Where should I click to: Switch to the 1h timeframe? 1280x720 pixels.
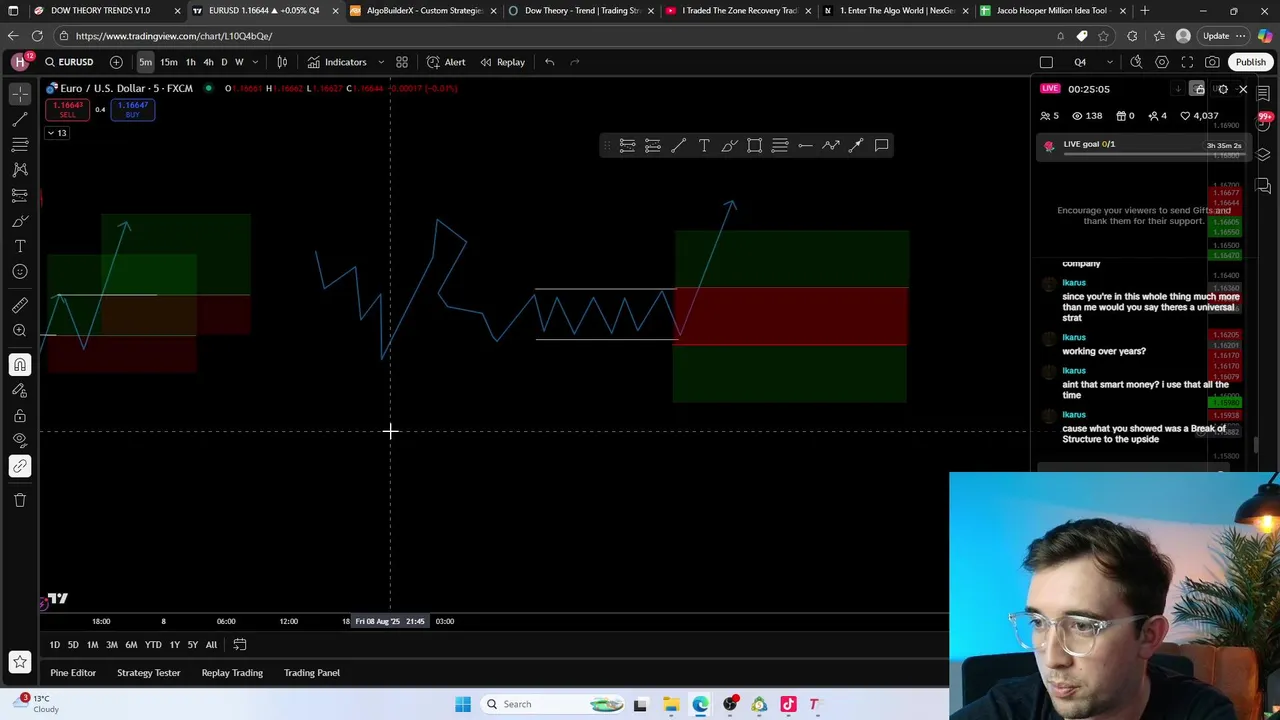[190, 62]
